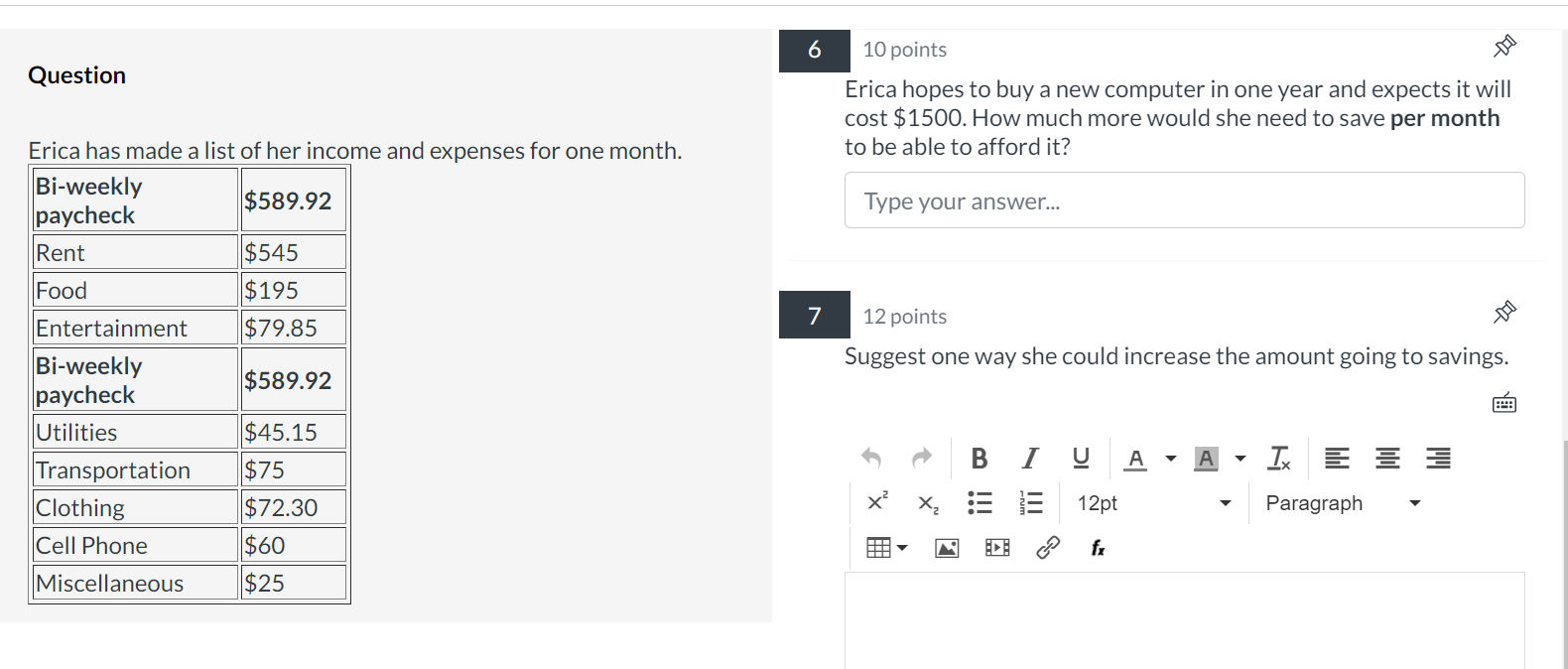Viewport: 1568px width, 669px height.
Task: Insert an image into the answer
Action: [946, 547]
